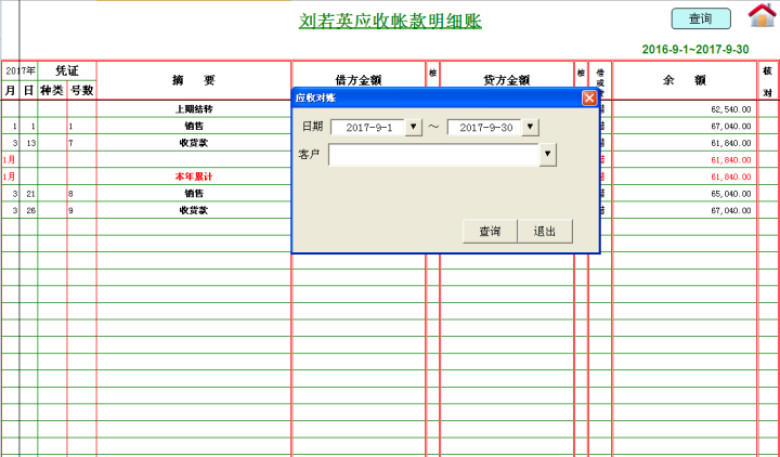Select the 上期结转 summary cell
This screenshot has width=780, height=457.
[194, 109]
